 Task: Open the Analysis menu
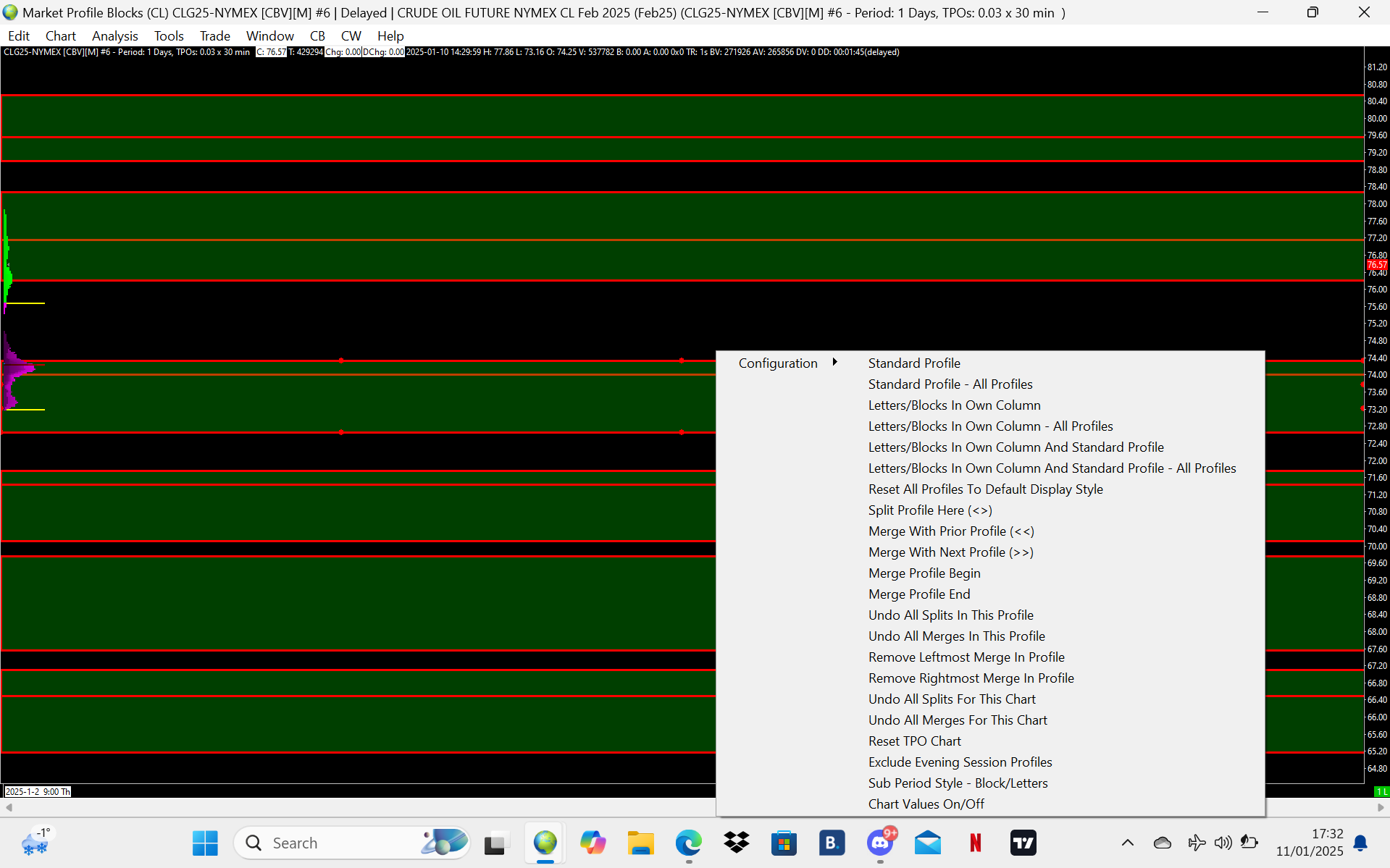click(114, 35)
